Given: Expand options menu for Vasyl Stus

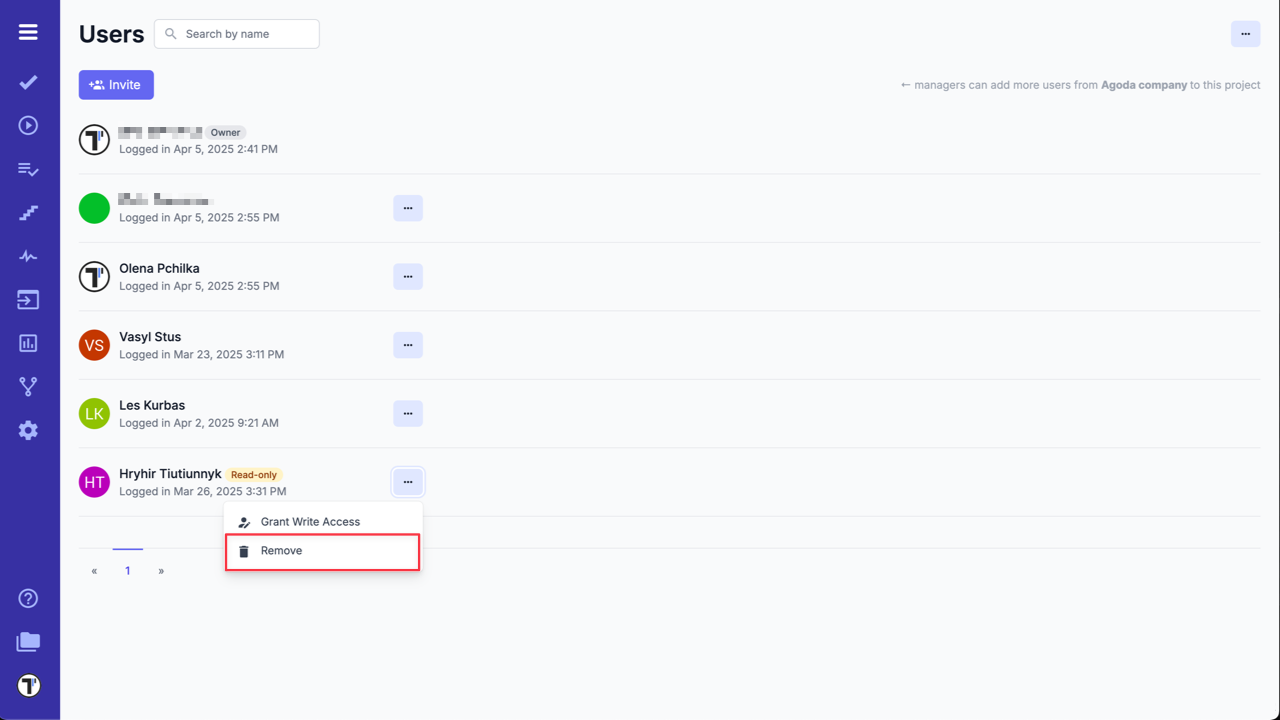Looking at the screenshot, I should pos(408,345).
